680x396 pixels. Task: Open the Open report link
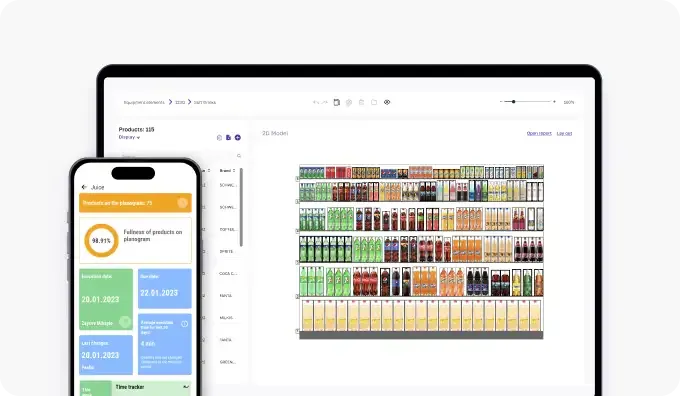pos(539,133)
